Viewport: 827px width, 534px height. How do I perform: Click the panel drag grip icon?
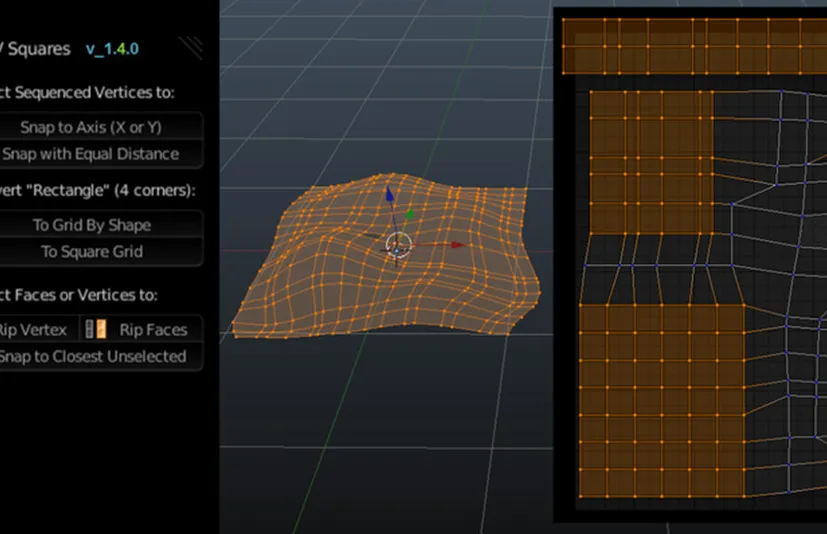(191, 48)
